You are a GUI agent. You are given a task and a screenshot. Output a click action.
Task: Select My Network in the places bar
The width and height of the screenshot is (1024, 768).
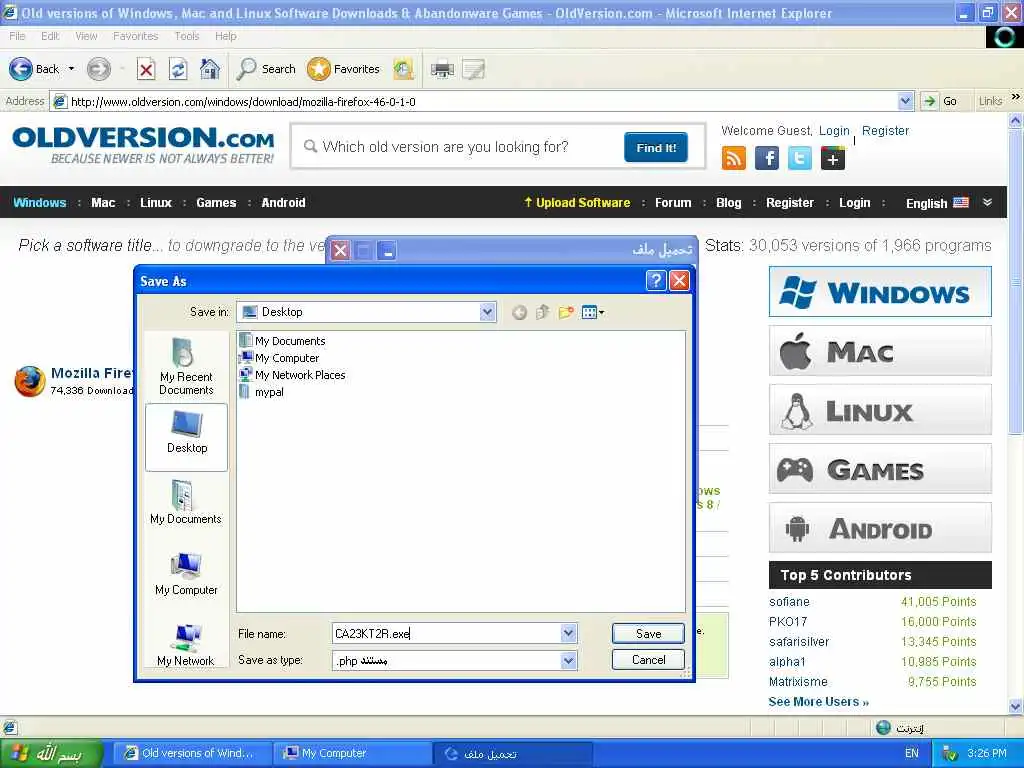coord(186,645)
